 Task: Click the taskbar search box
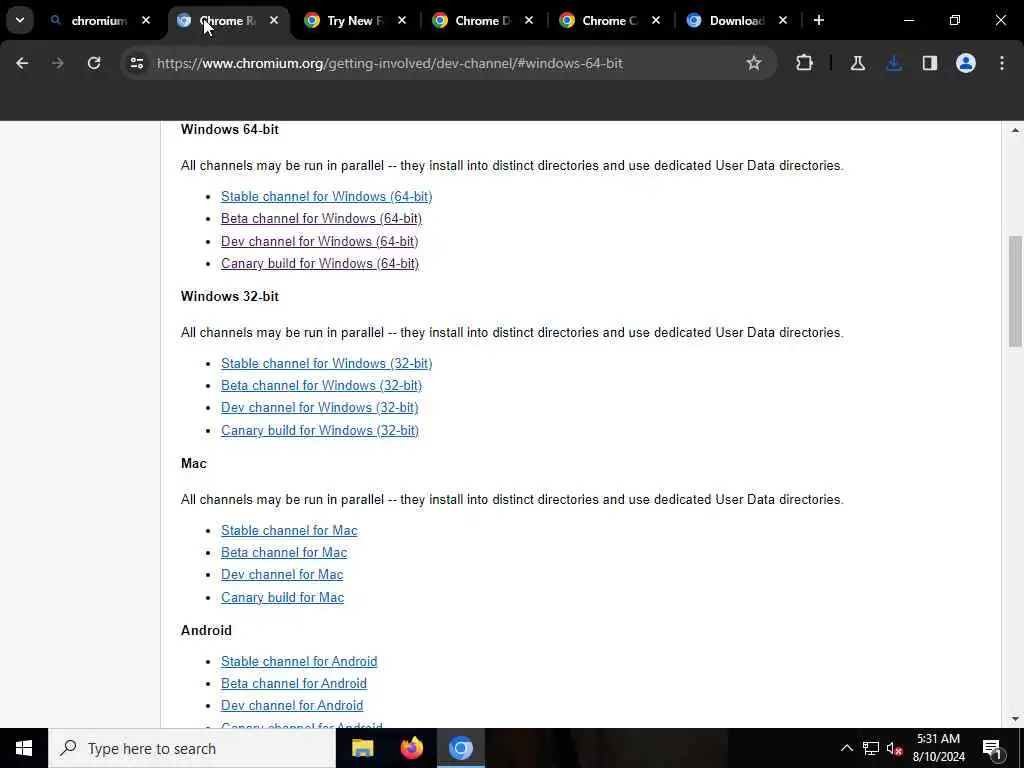point(192,748)
